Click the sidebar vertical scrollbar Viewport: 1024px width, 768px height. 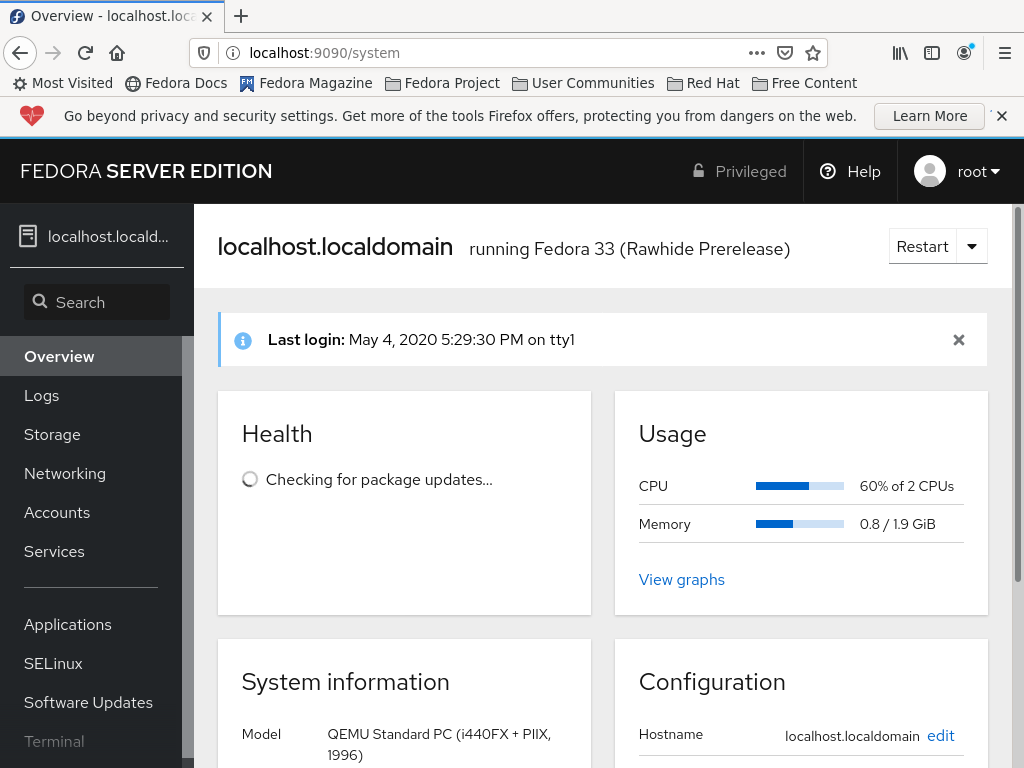point(188,547)
